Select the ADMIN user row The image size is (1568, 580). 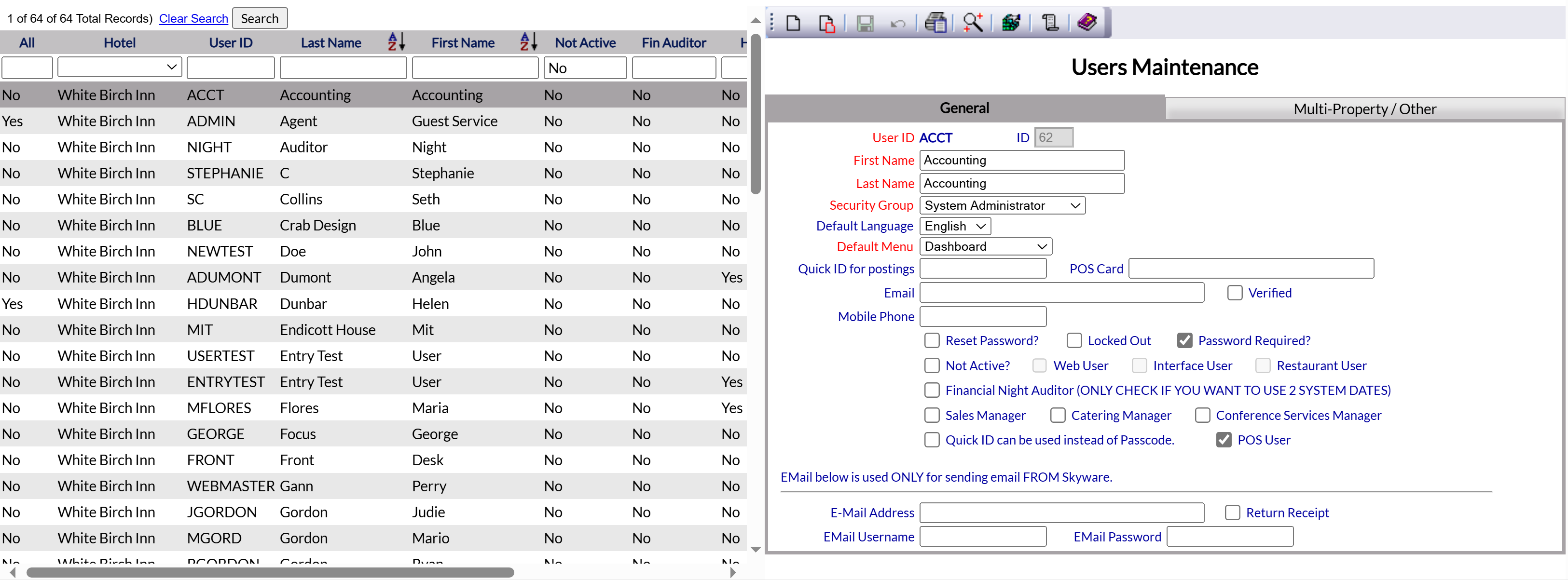coord(373,121)
